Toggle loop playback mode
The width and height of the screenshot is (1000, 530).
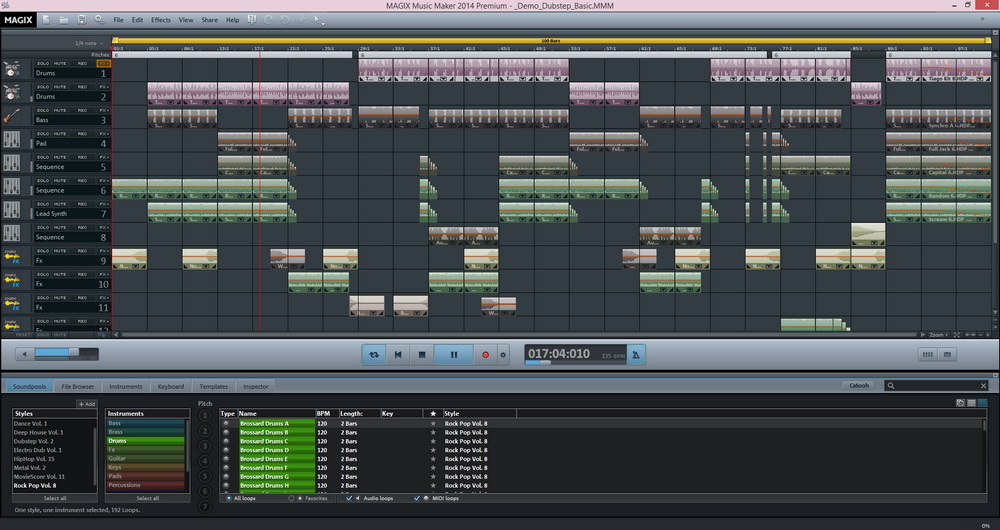(x=374, y=355)
